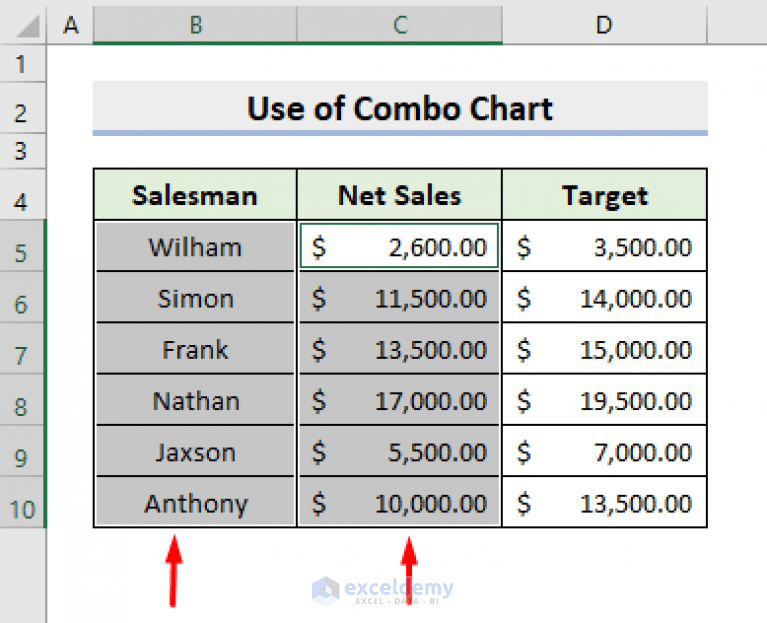
Task: Select the Target header cell
Action: [x=604, y=195]
